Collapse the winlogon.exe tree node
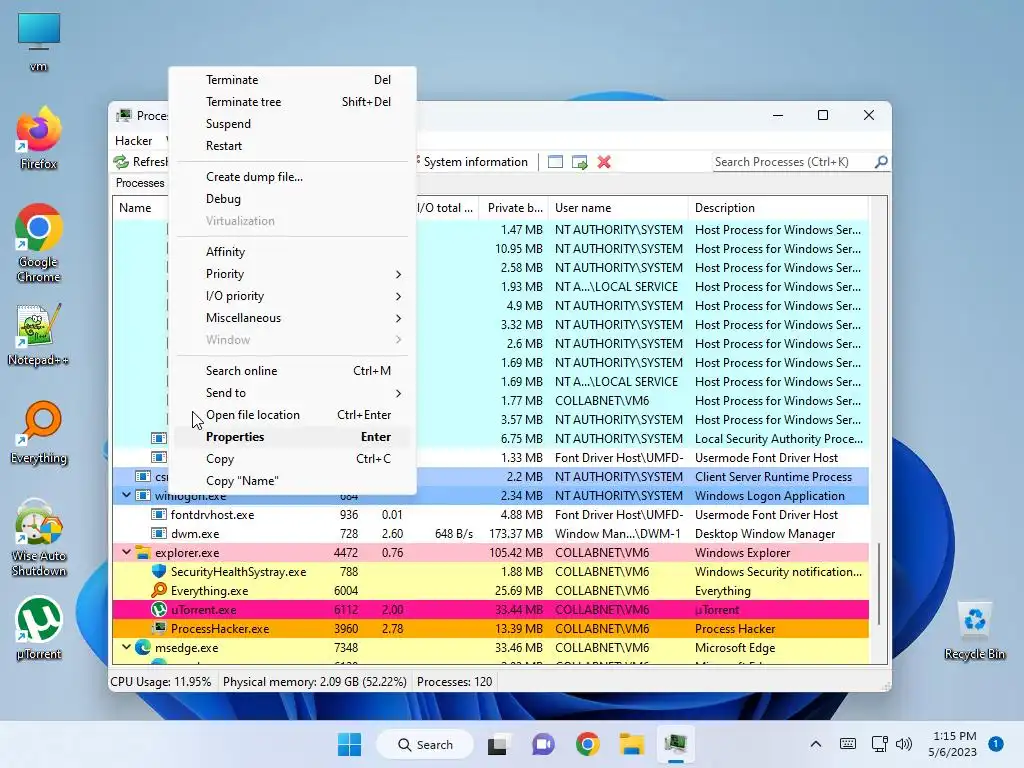The width and height of the screenshot is (1024, 768). click(x=127, y=495)
